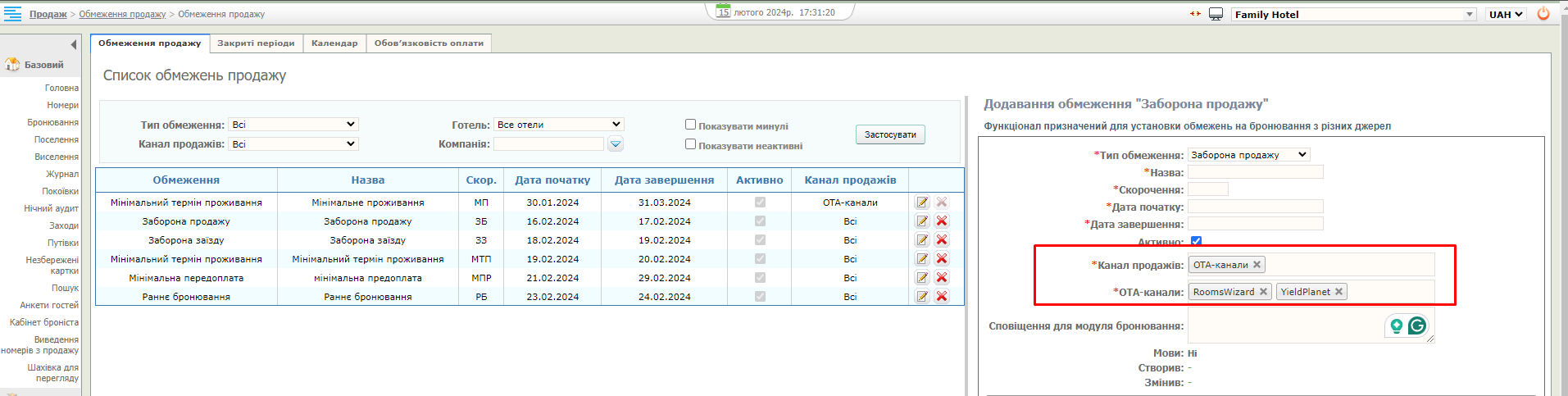Image resolution: width=1568 pixels, height=396 pixels.
Task: Collapse the left sidebar with arrow icon
Action: coord(74,44)
